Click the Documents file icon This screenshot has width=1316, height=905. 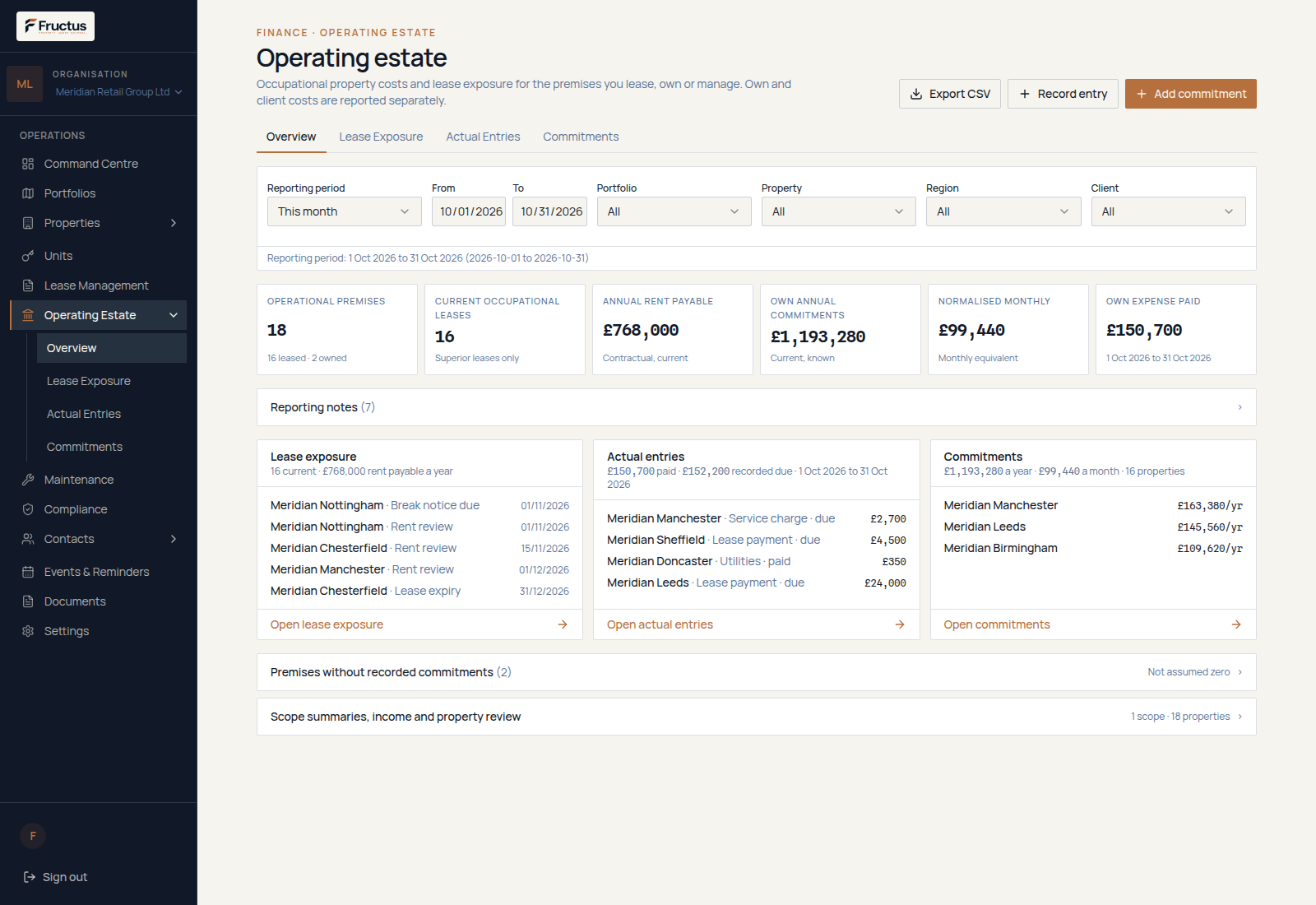(28, 601)
